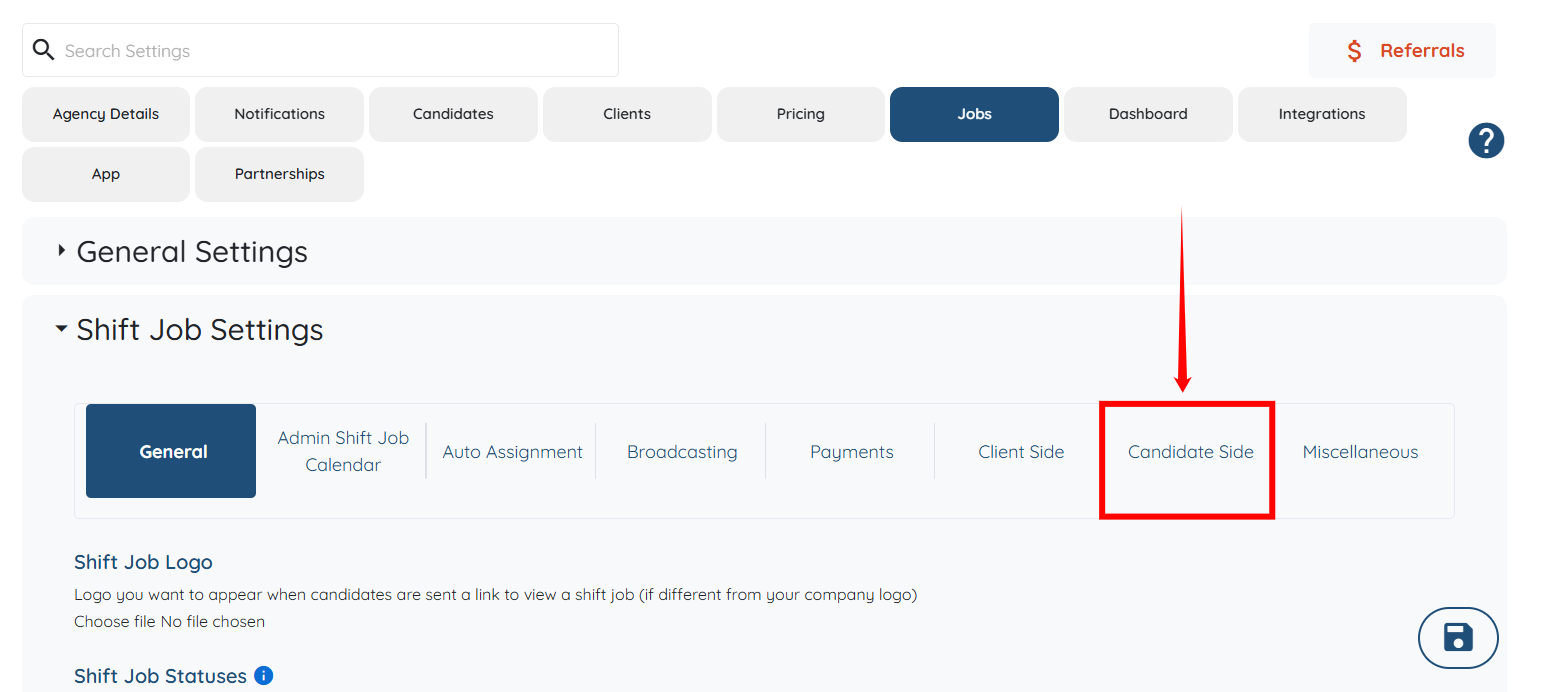Open the Broadcasting sub-tab
This screenshot has height=692, width=1542.
tap(682, 452)
